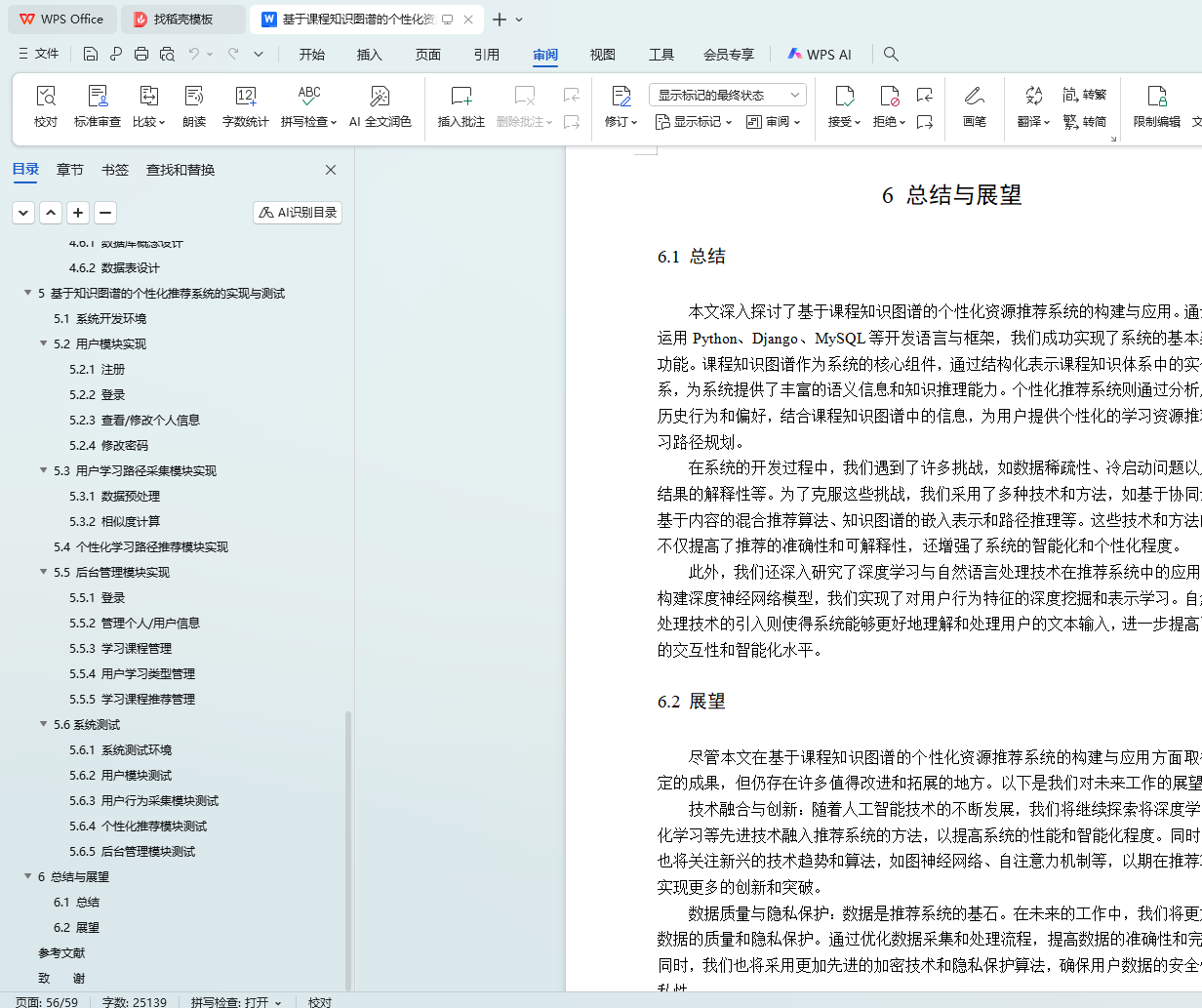Switch to 书签 navigation tab
The width and height of the screenshot is (1202, 1008).
pos(115,170)
